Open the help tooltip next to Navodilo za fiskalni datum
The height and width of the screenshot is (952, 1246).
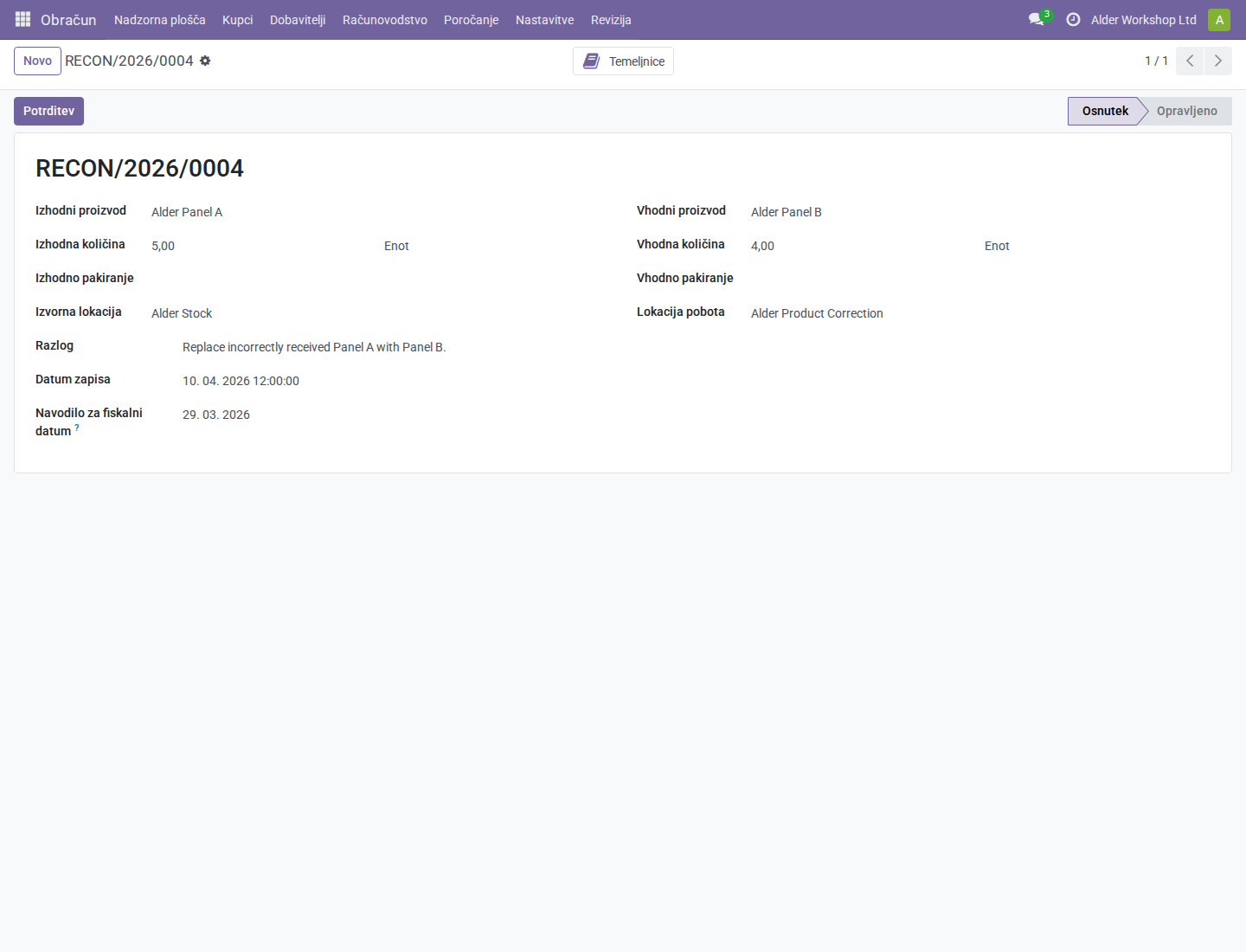point(77,428)
